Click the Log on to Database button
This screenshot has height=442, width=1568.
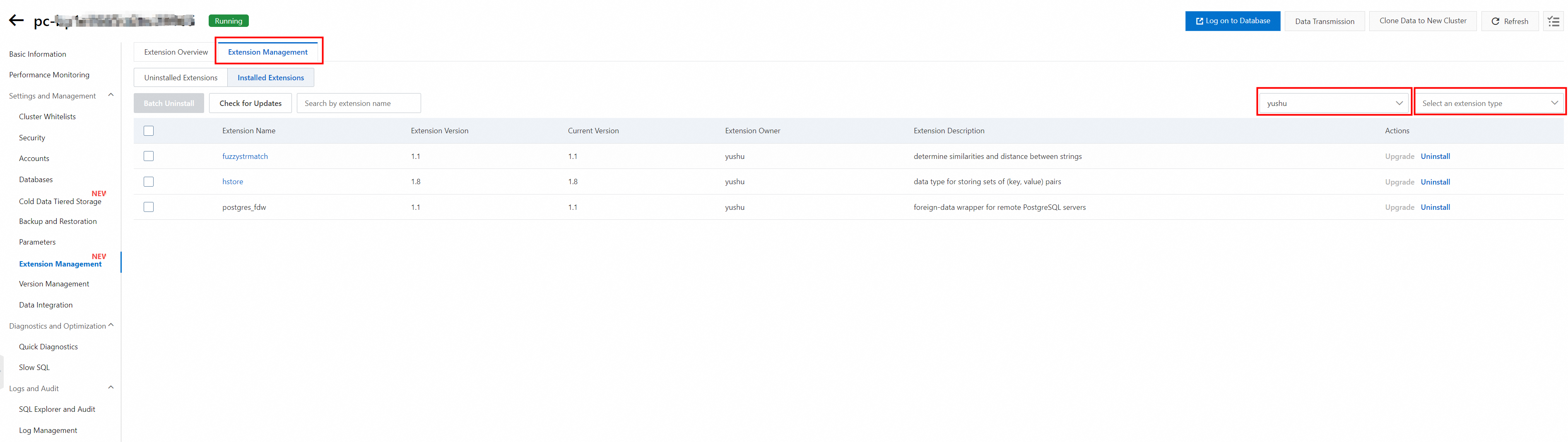pos(1233,21)
